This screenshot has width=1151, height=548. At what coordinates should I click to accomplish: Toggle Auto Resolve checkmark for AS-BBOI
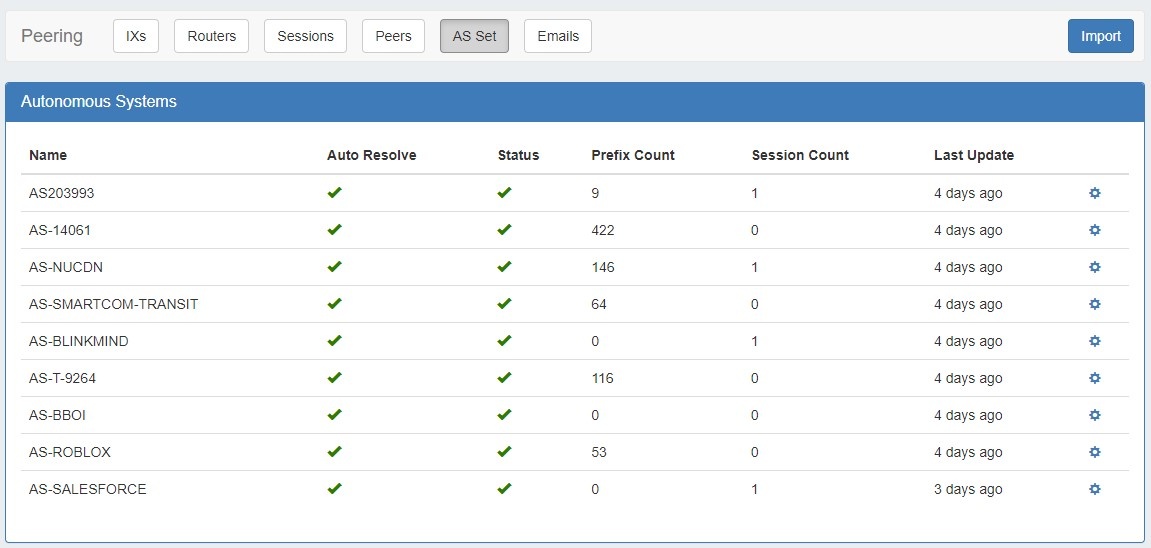click(335, 415)
